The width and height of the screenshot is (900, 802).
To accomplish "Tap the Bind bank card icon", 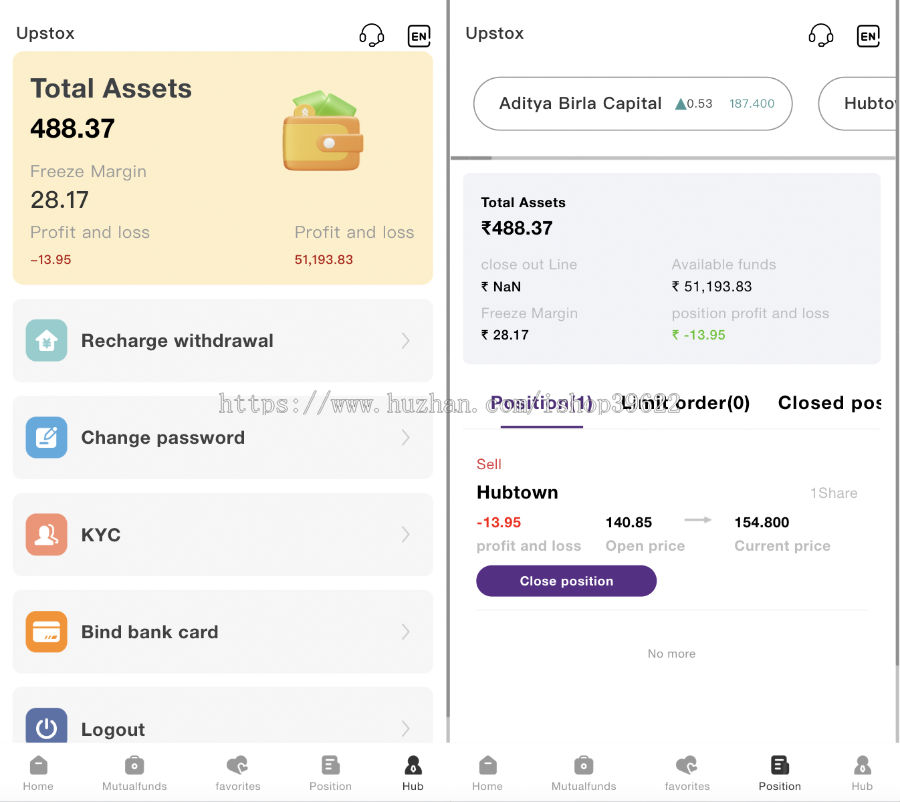I will pyautogui.click(x=46, y=631).
